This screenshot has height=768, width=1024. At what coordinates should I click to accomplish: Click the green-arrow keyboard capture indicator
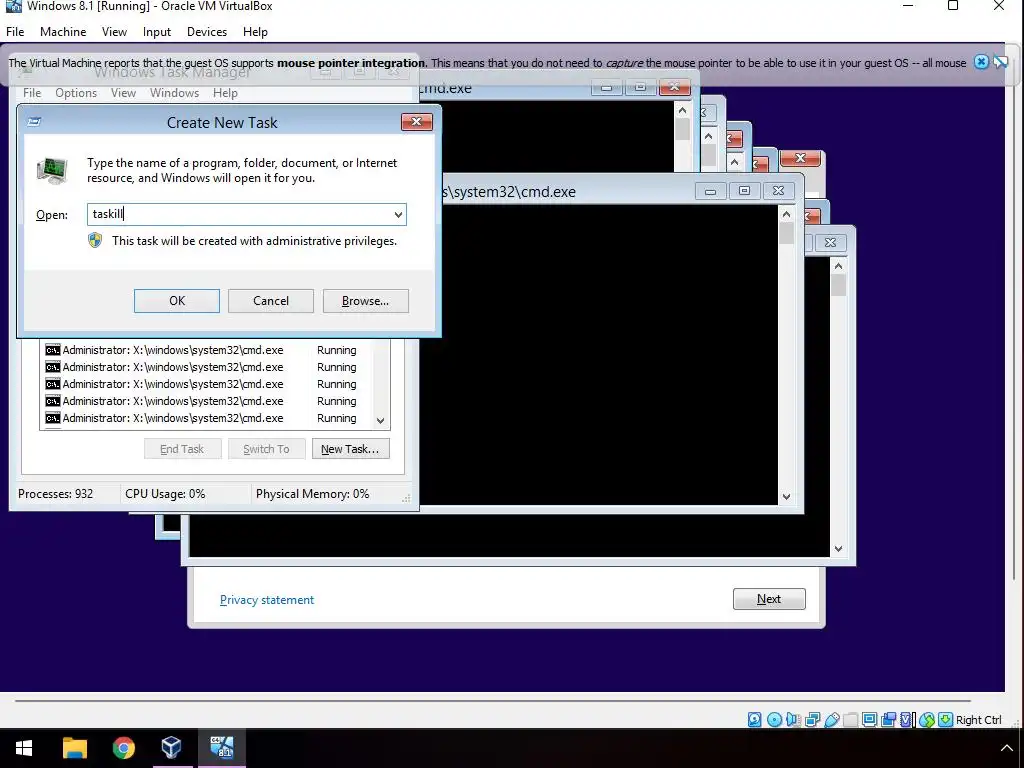pyautogui.click(x=946, y=720)
